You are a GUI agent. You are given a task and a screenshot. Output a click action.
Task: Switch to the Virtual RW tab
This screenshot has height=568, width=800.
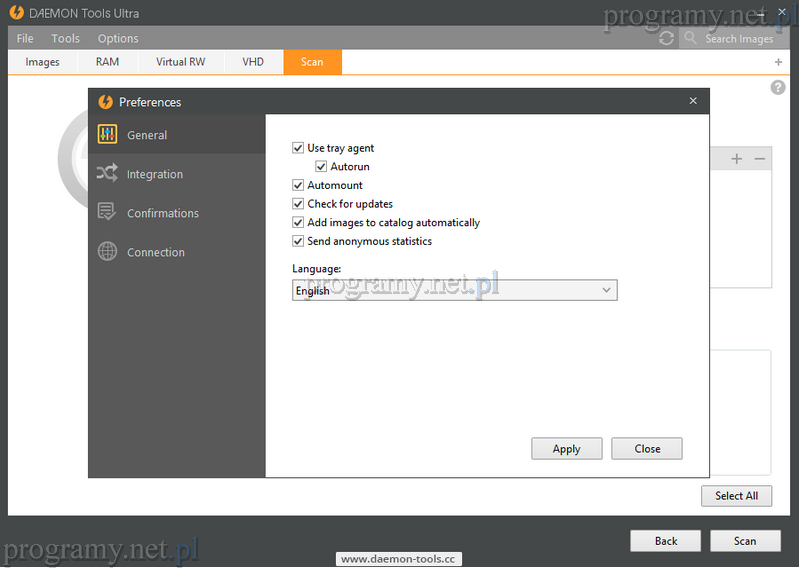(180, 62)
